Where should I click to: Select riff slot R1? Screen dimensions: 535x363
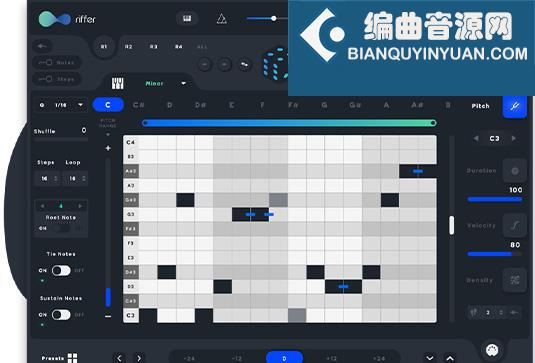[104, 46]
